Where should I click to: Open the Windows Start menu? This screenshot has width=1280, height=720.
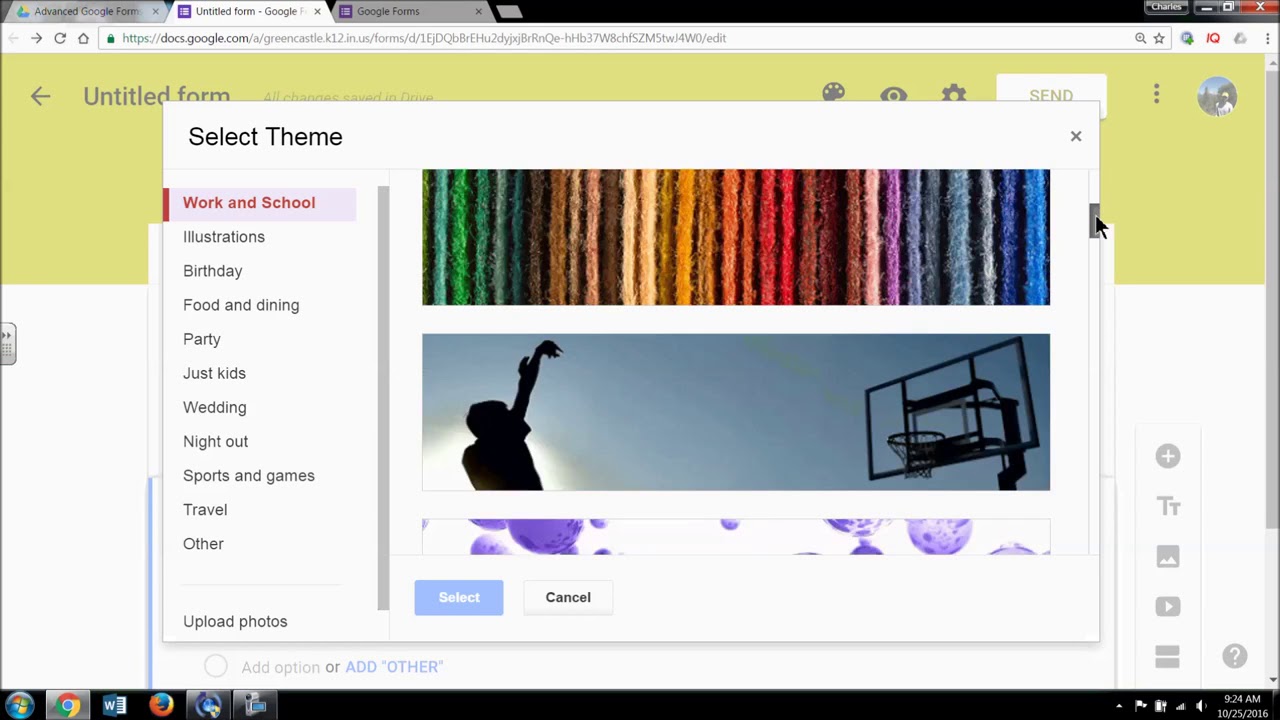[x=20, y=705]
